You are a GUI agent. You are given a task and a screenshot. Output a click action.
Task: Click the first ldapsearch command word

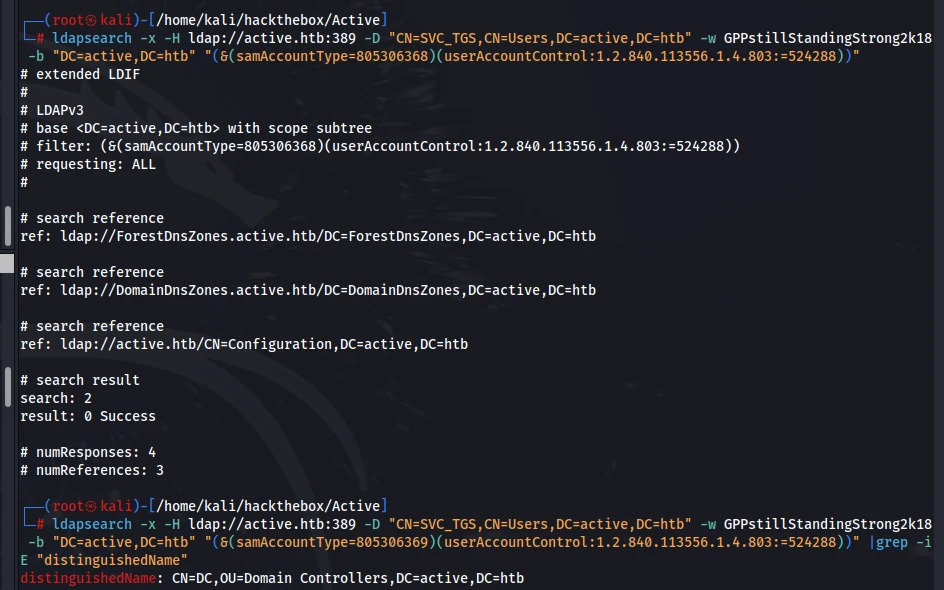pos(92,38)
